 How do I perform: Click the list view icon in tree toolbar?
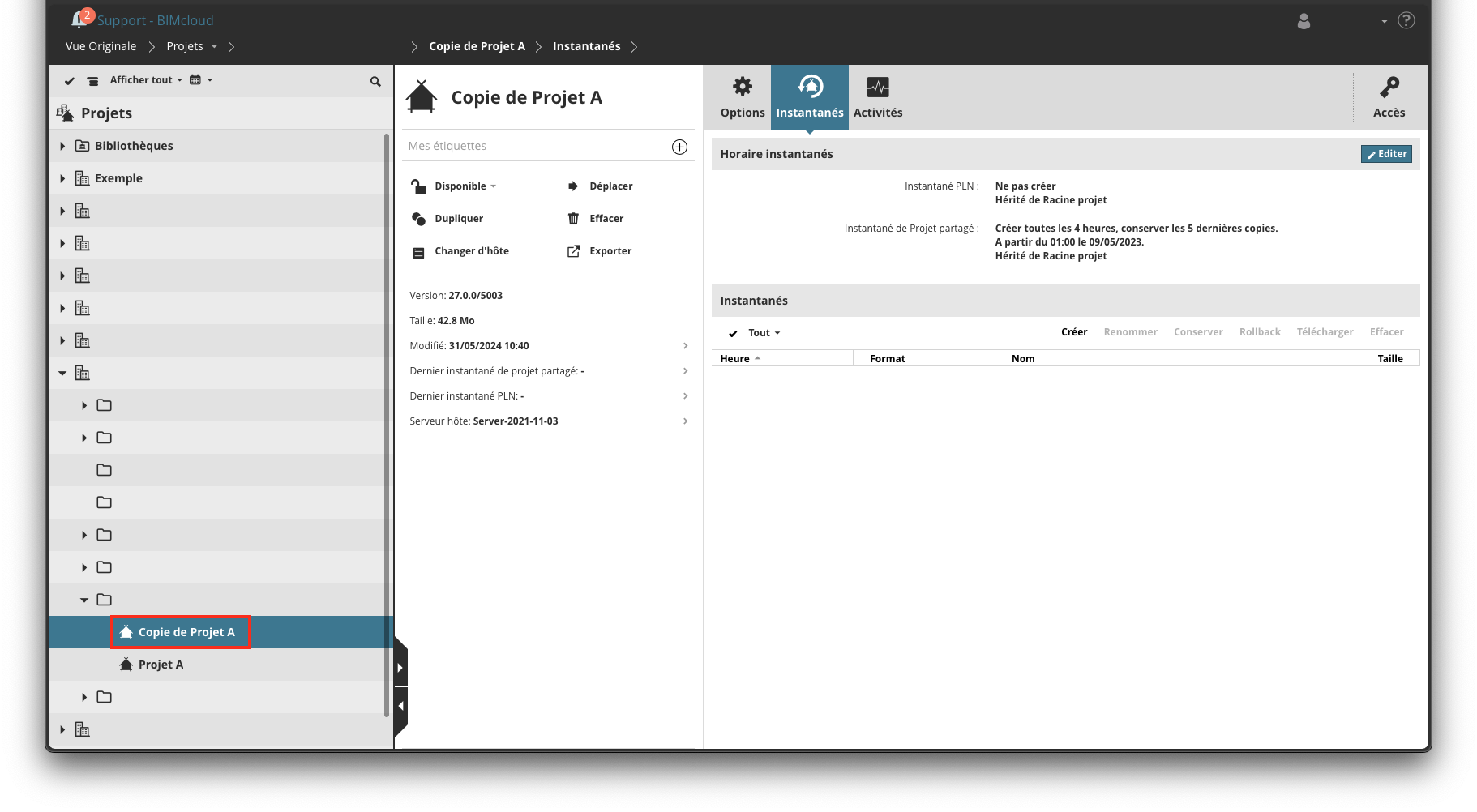pyautogui.click(x=93, y=81)
